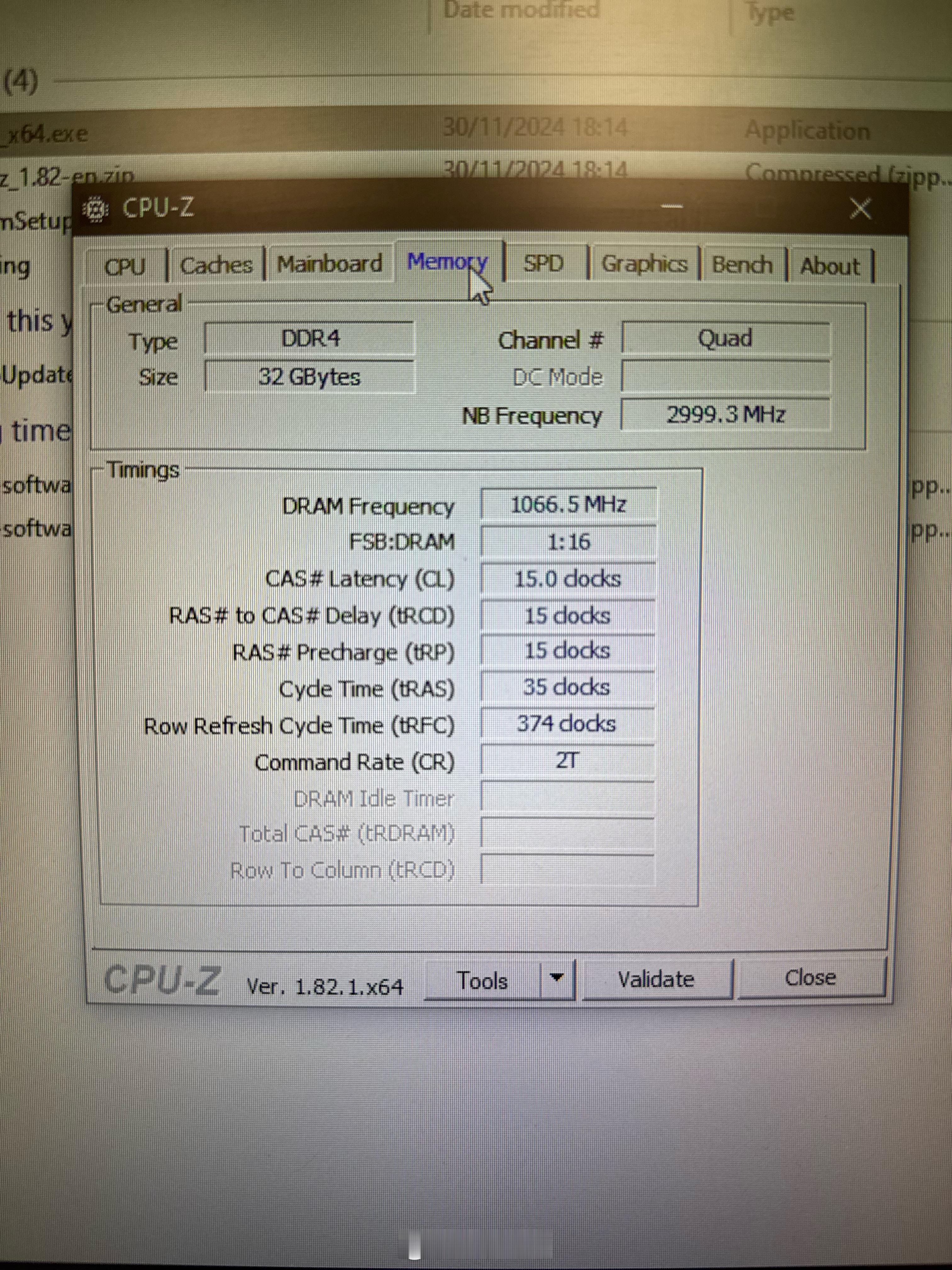Click the 32 GBytes size value

pos(310,377)
